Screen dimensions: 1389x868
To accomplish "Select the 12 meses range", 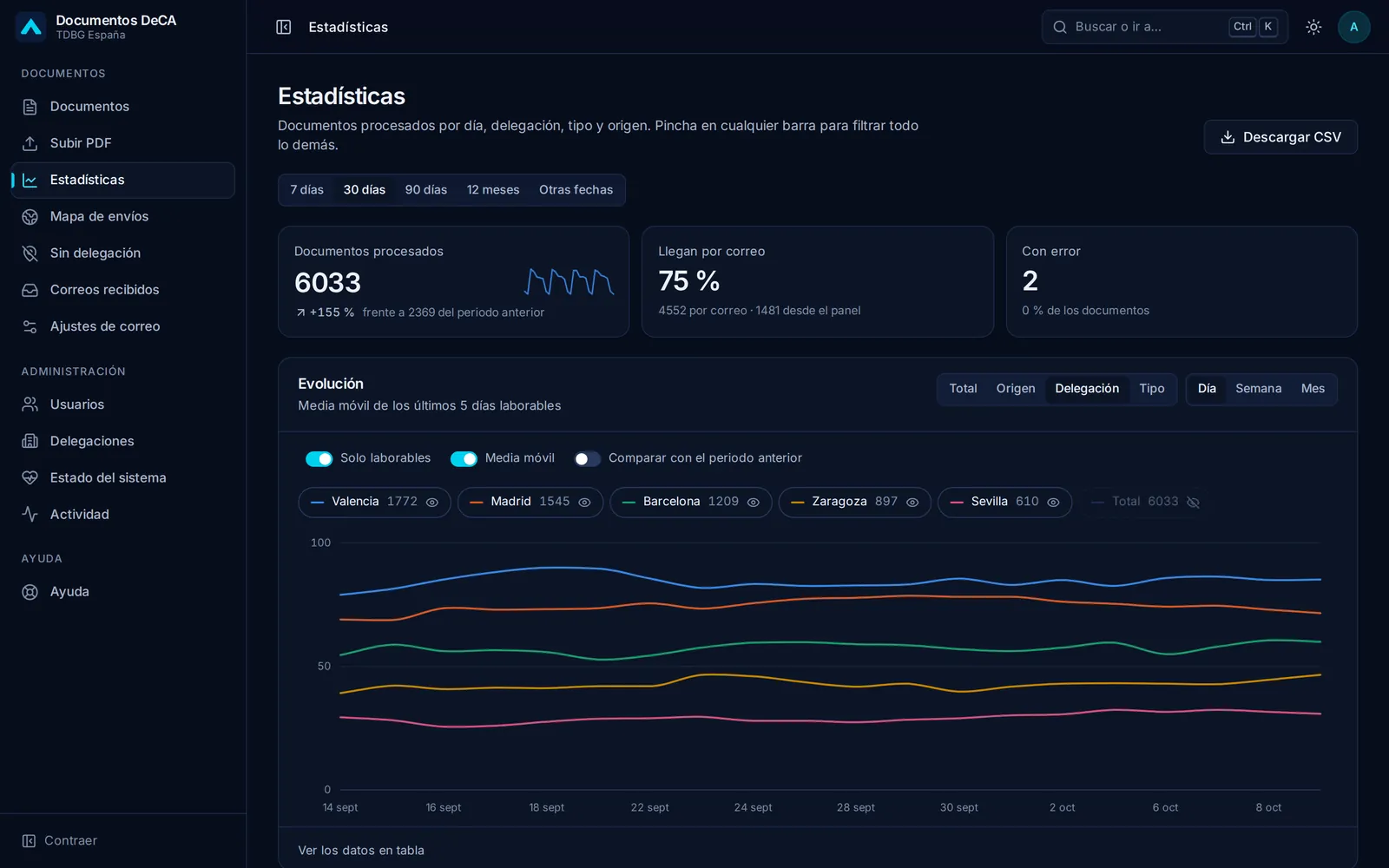I will pos(493,190).
